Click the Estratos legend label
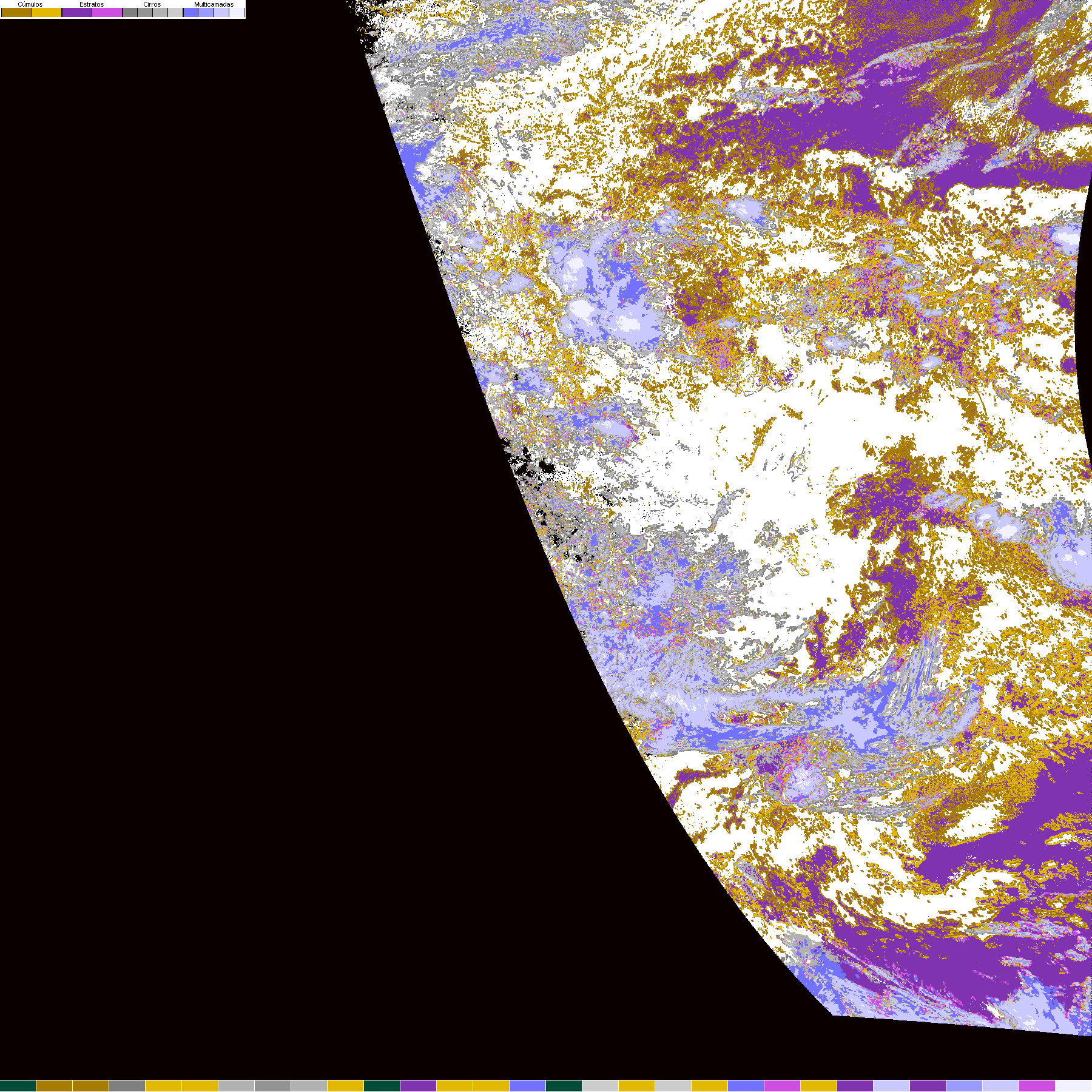Image resolution: width=1092 pixels, height=1092 pixels. tap(92, 4)
